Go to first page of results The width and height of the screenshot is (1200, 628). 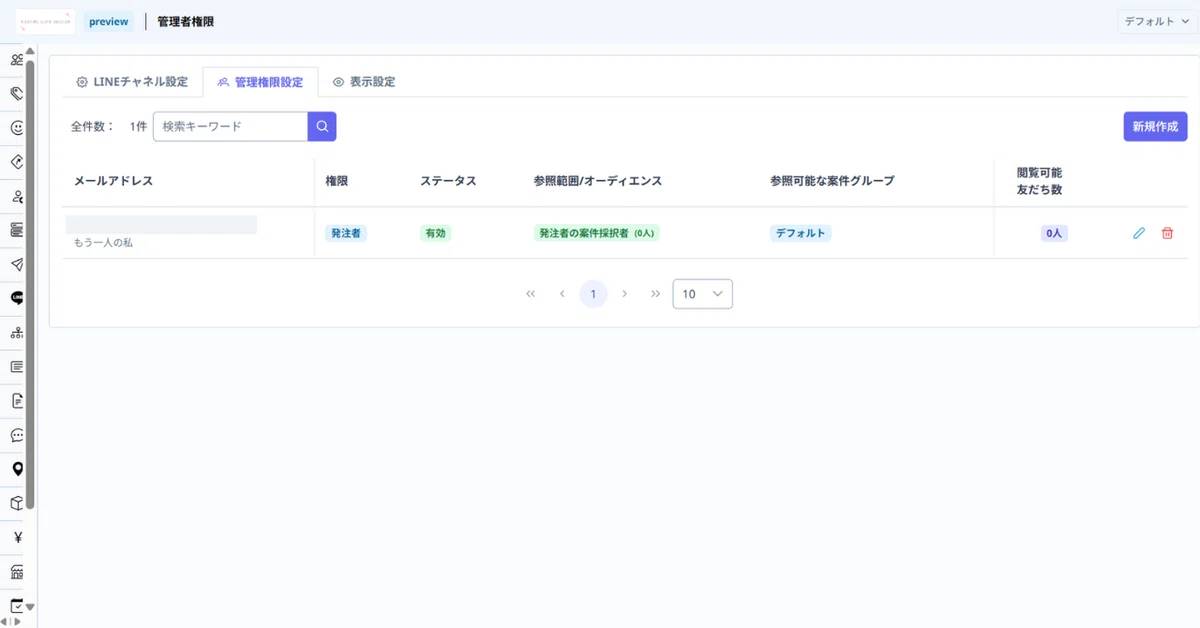[531, 294]
